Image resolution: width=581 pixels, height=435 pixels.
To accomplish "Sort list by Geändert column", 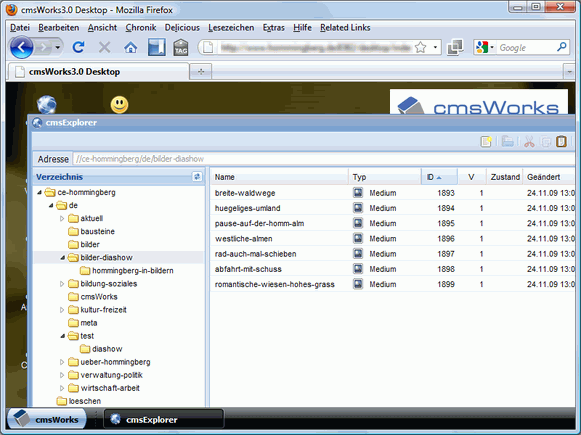I will (x=549, y=177).
